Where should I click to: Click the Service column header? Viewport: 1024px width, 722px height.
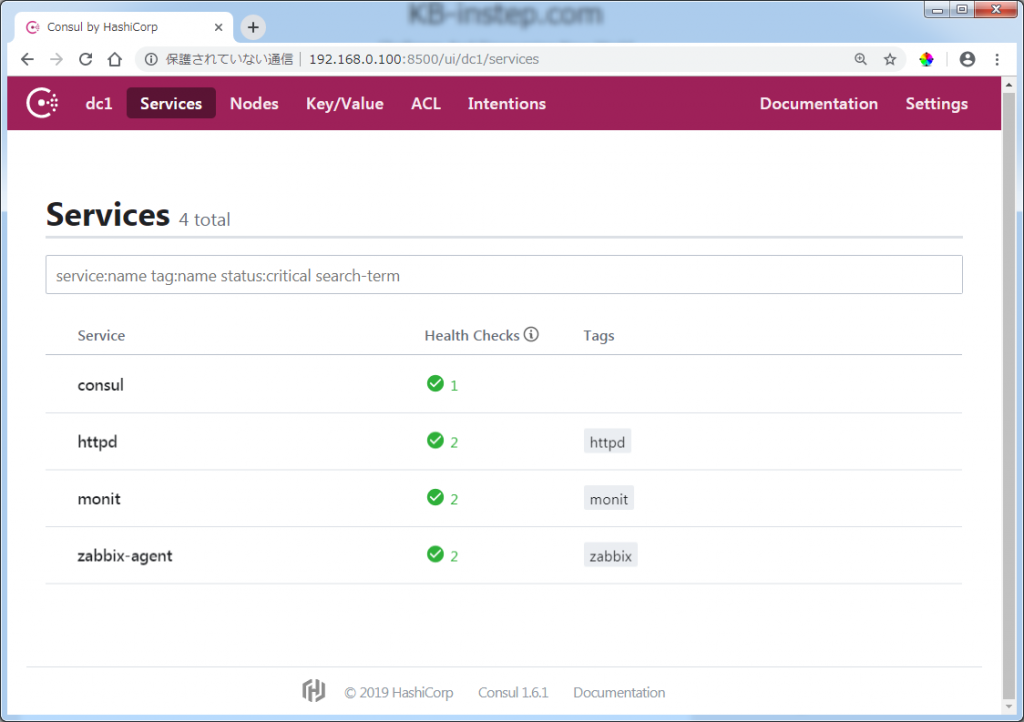coord(101,336)
